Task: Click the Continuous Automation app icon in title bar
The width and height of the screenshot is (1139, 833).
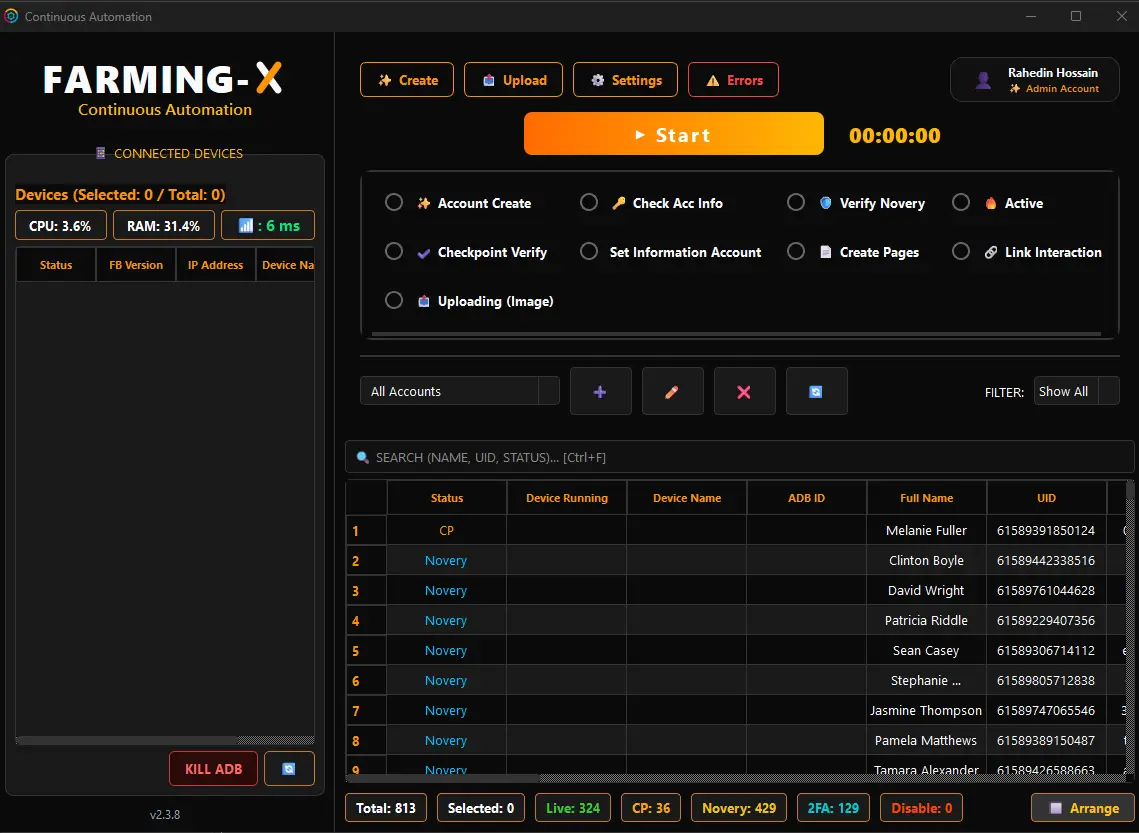Action: (11, 16)
